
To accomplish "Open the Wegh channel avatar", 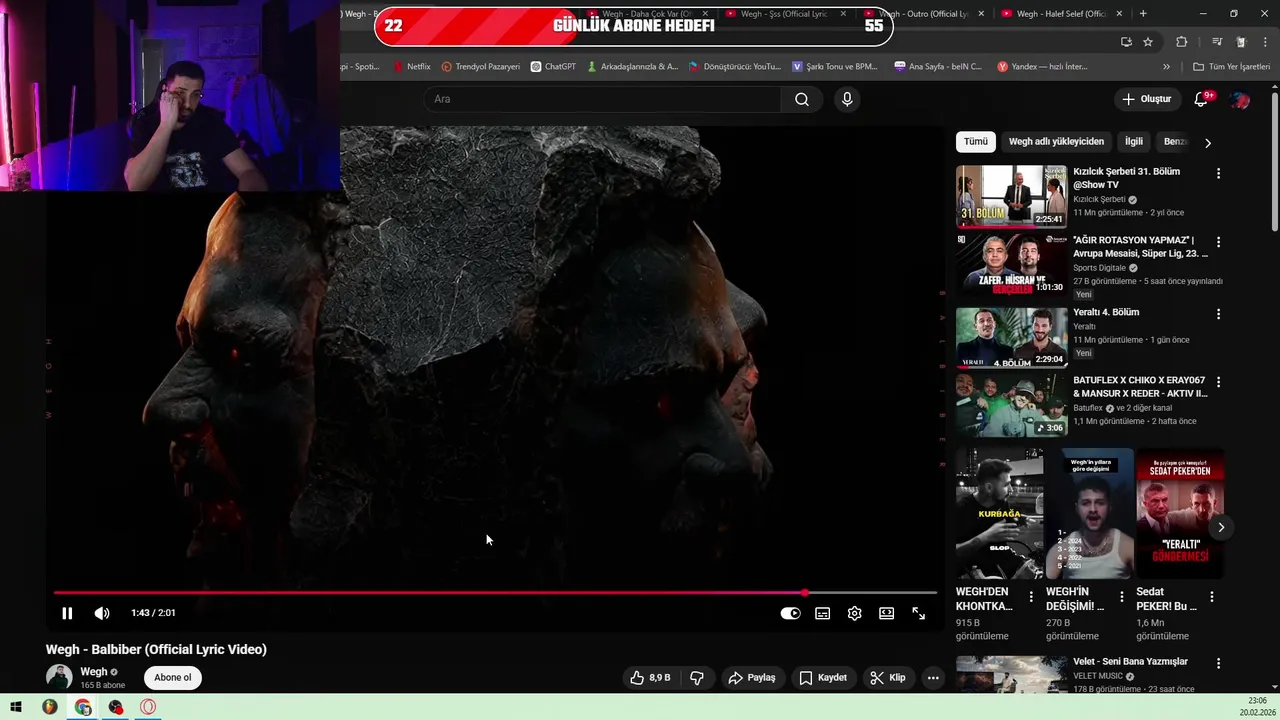I will pos(59,677).
